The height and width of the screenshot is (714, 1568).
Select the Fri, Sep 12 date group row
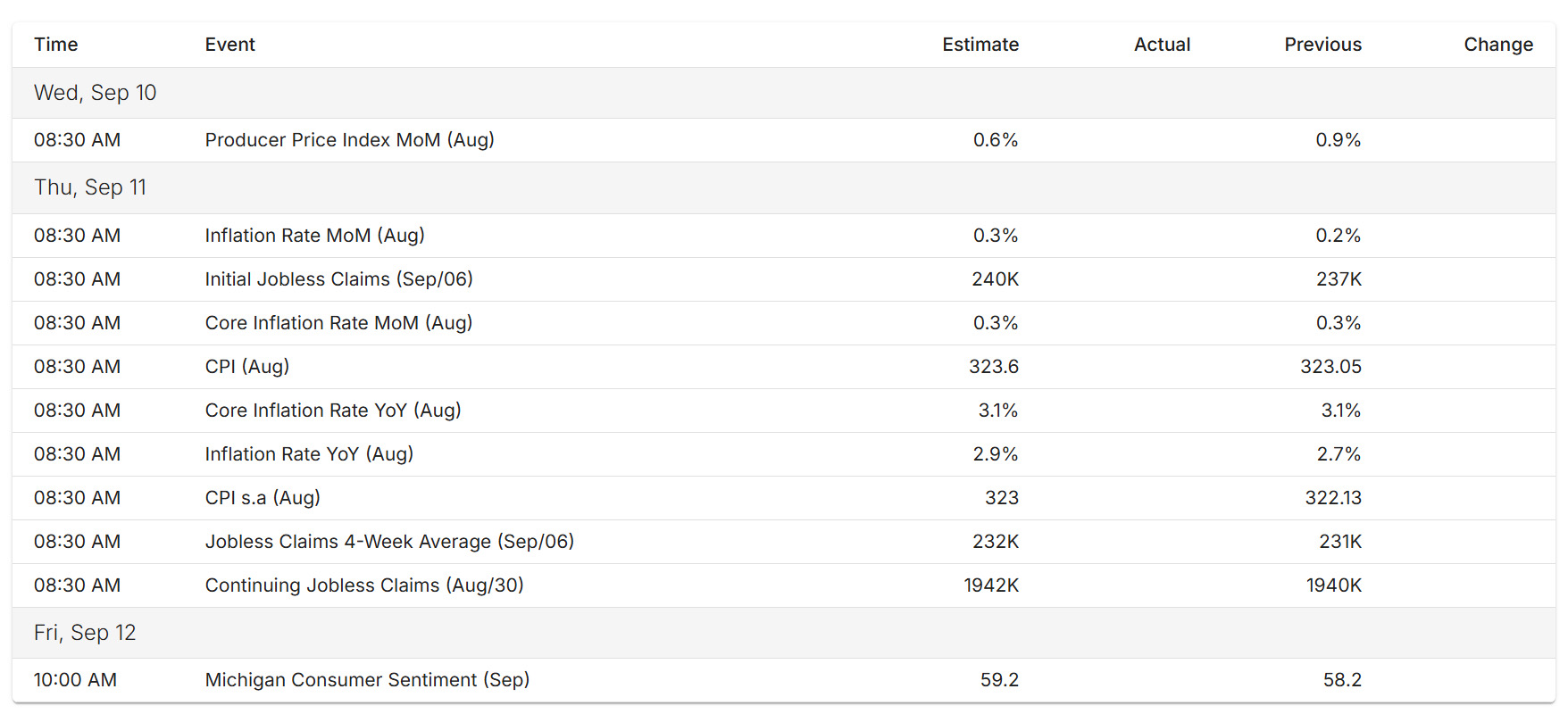[x=784, y=633]
